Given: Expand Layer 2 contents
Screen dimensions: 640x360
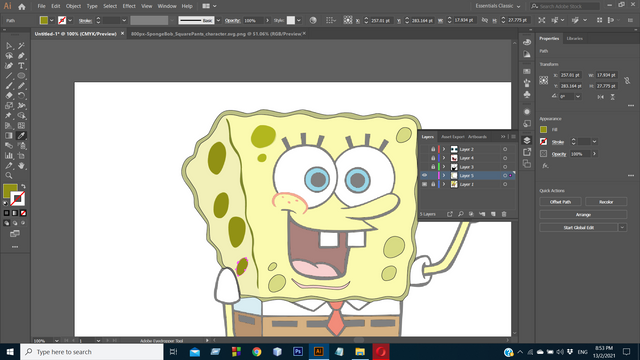Looking at the screenshot, I should coord(444,149).
